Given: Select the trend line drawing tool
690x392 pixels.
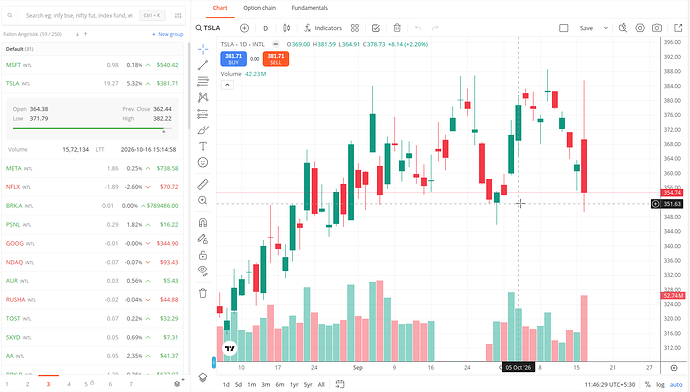Looking at the screenshot, I should click(x=203, y=66).
